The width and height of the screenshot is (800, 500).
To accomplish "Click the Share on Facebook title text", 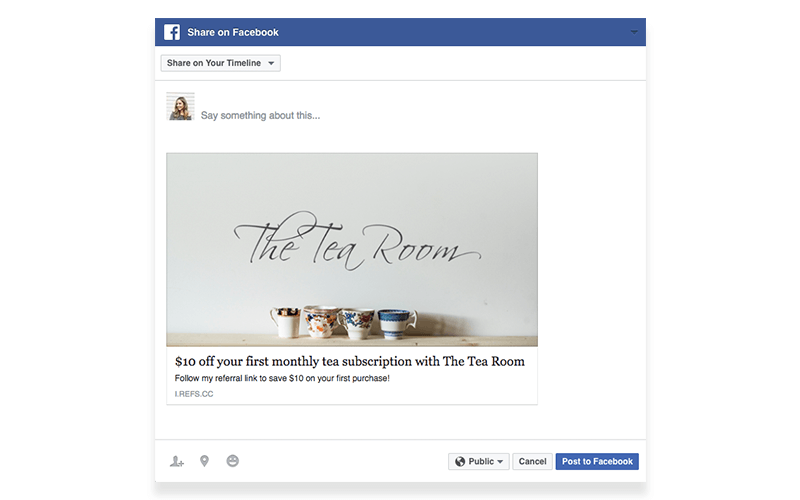I will point(233,32).
